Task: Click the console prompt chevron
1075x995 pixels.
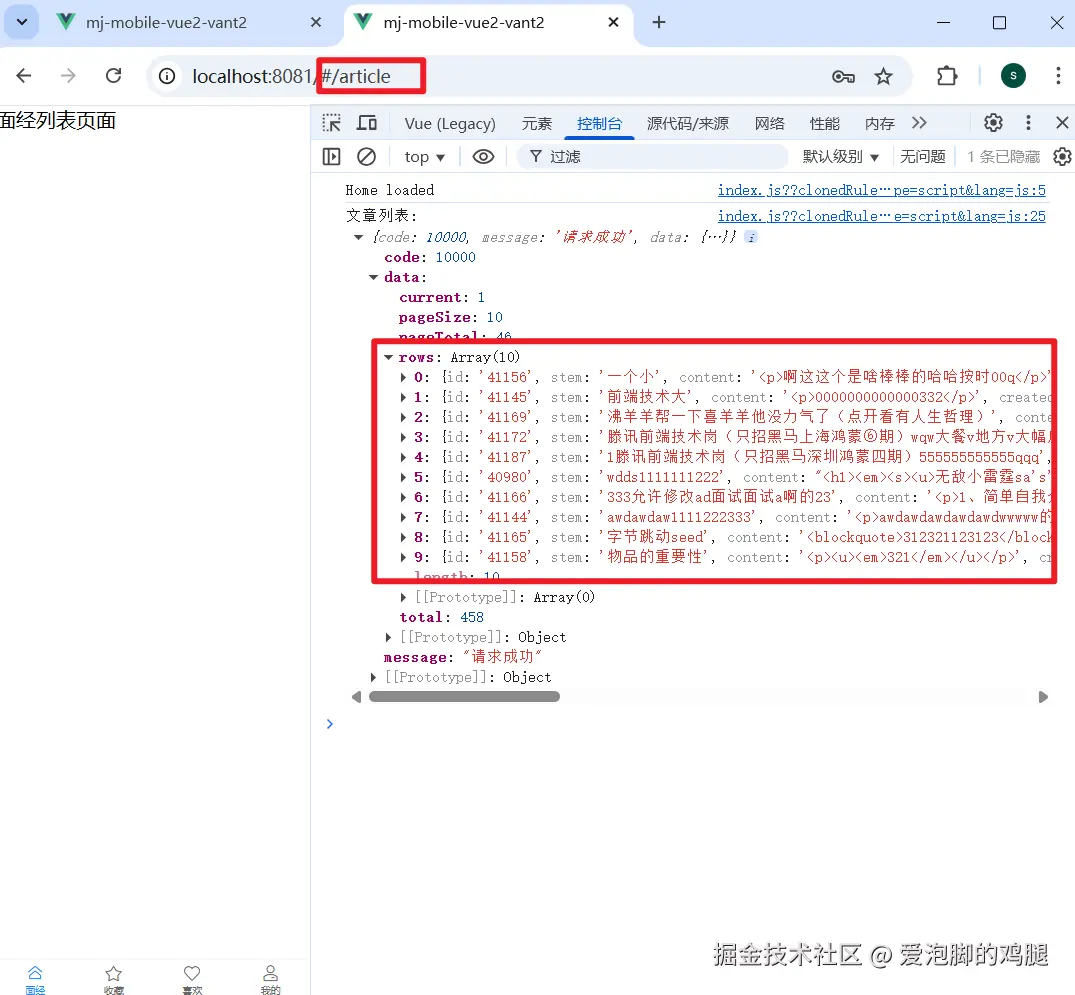Action: (330, 723)
